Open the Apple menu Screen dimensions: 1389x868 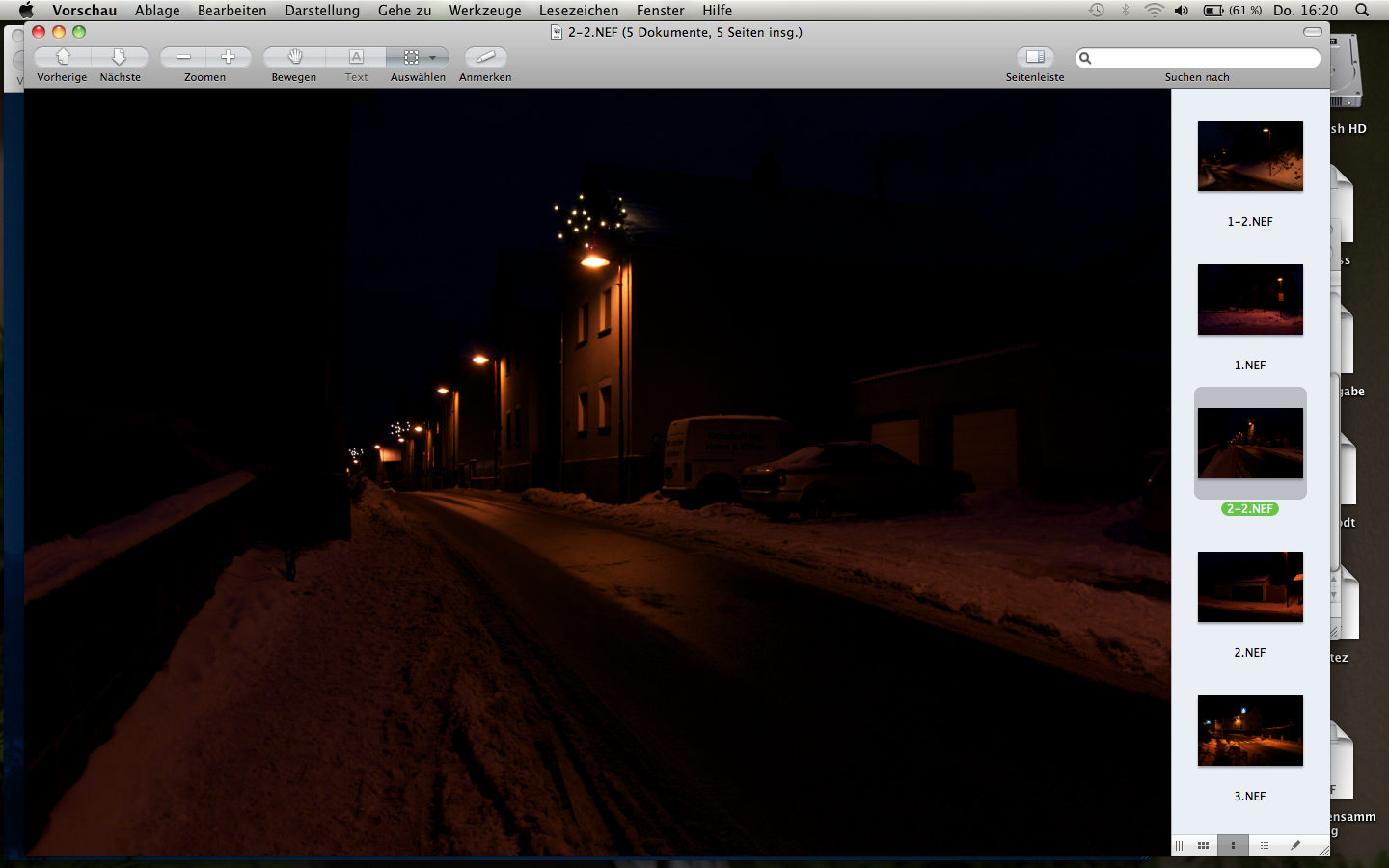[26, 11]
